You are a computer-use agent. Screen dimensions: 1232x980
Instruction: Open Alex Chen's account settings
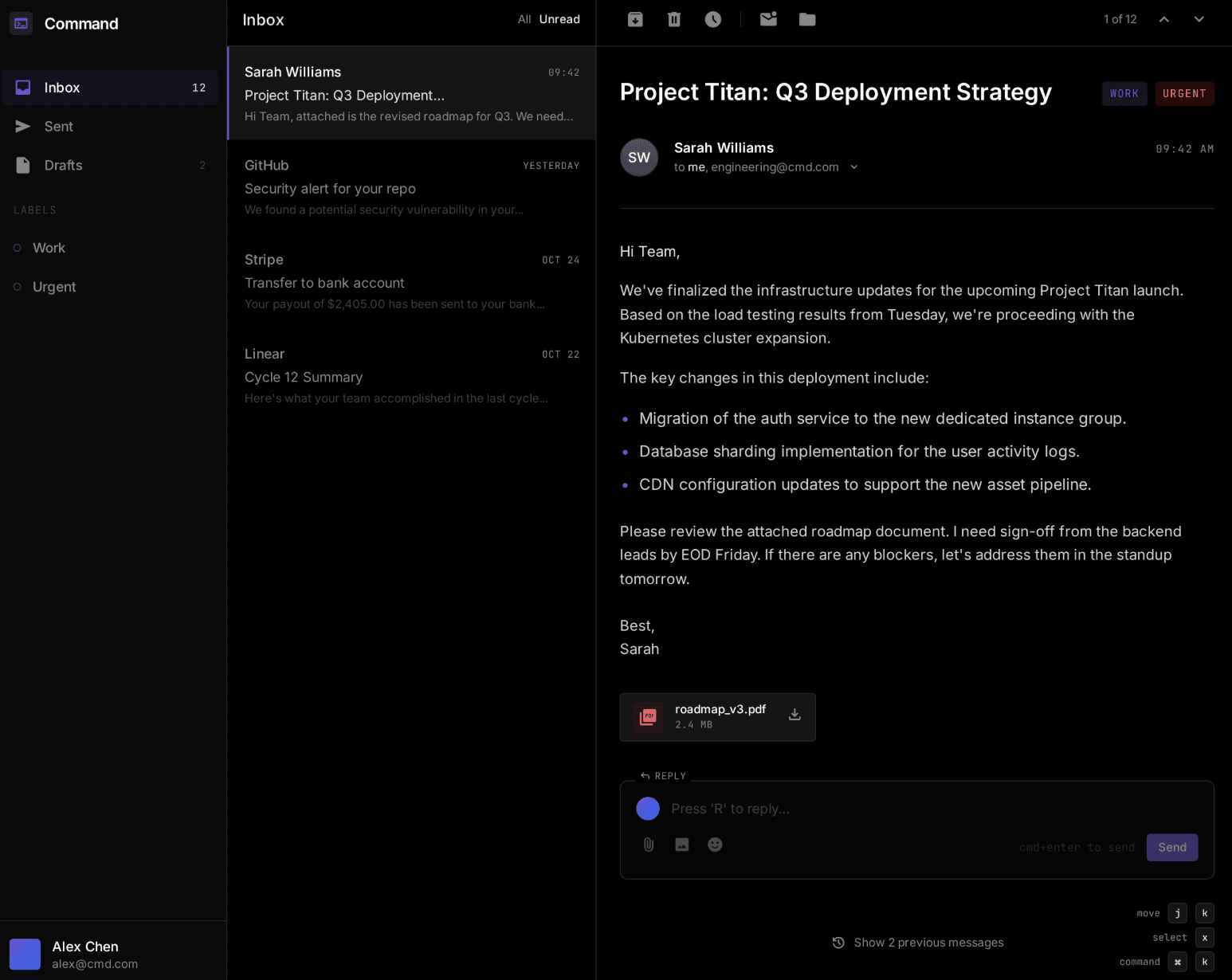pyautogui.click(x=85, y=953)
